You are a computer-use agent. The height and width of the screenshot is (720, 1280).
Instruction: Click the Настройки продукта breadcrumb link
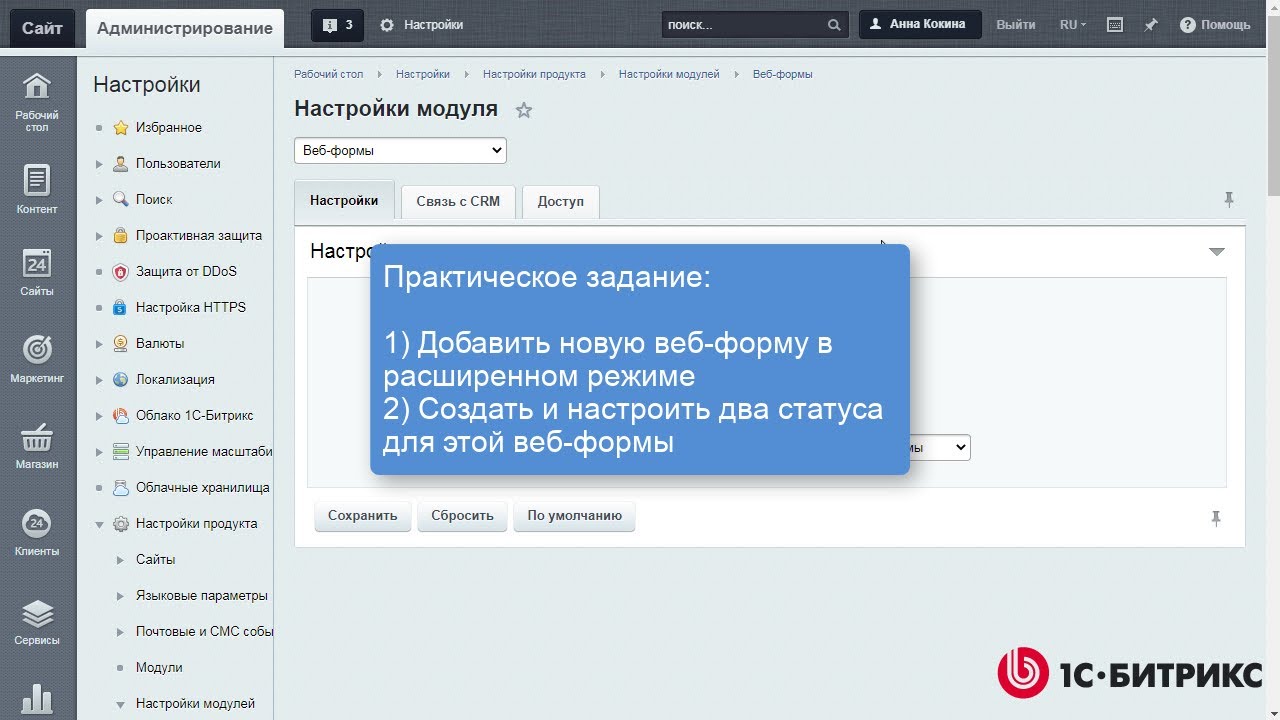click(x=534, y=74)
